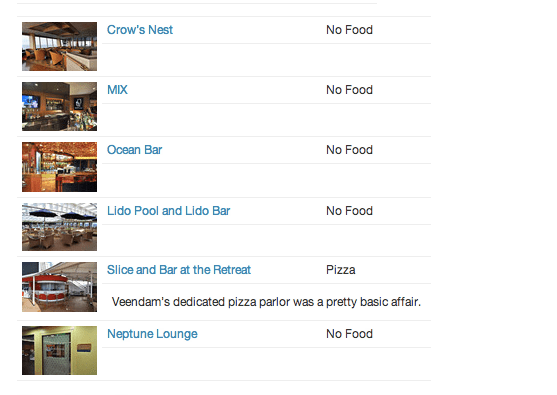The height and width of the screenshot is (395, 557).
Task: Click No Food label beside Neptune Lounge
Action: pos(350,334)
